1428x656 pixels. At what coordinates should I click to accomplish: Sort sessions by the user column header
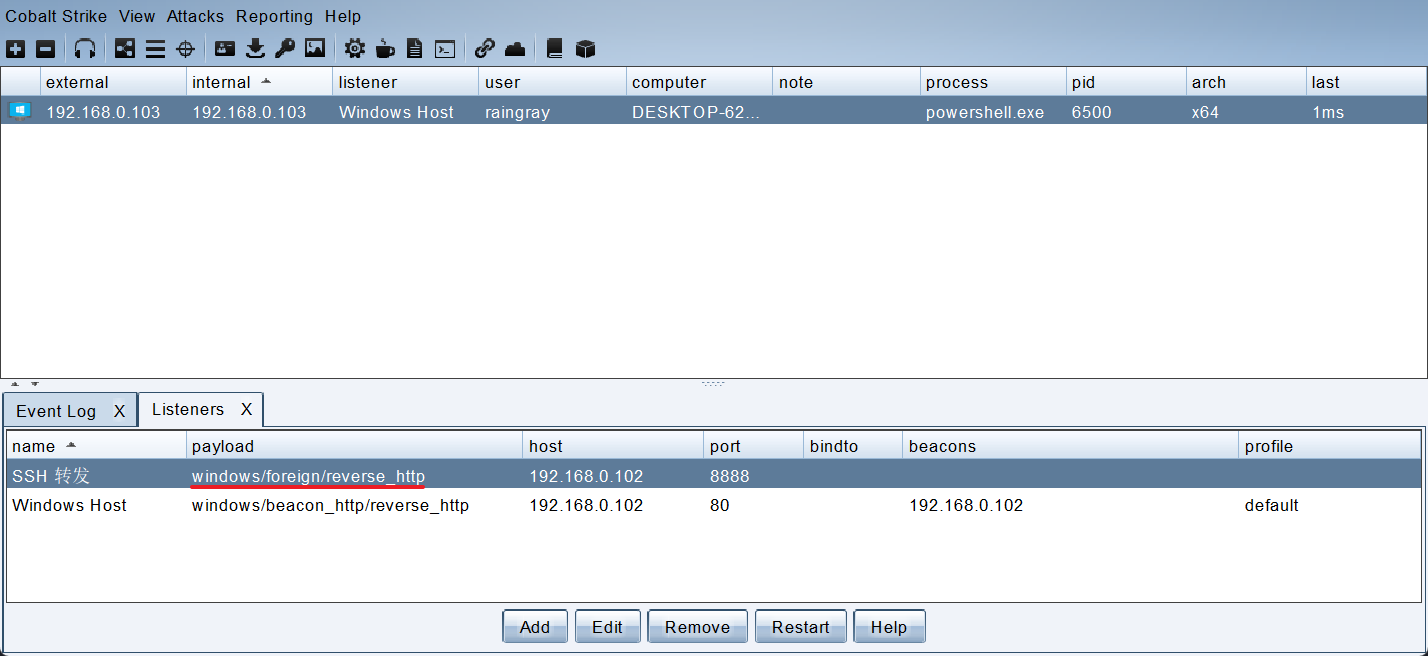tap(552, 82)
